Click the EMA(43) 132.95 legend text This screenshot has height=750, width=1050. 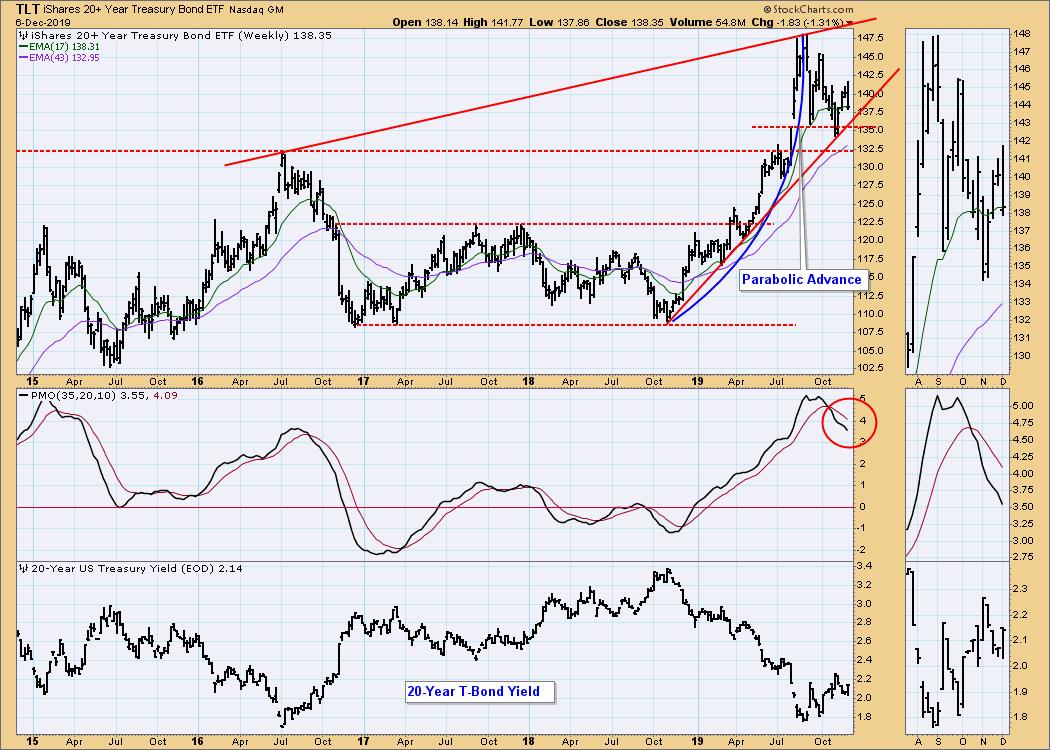[63, 58]
